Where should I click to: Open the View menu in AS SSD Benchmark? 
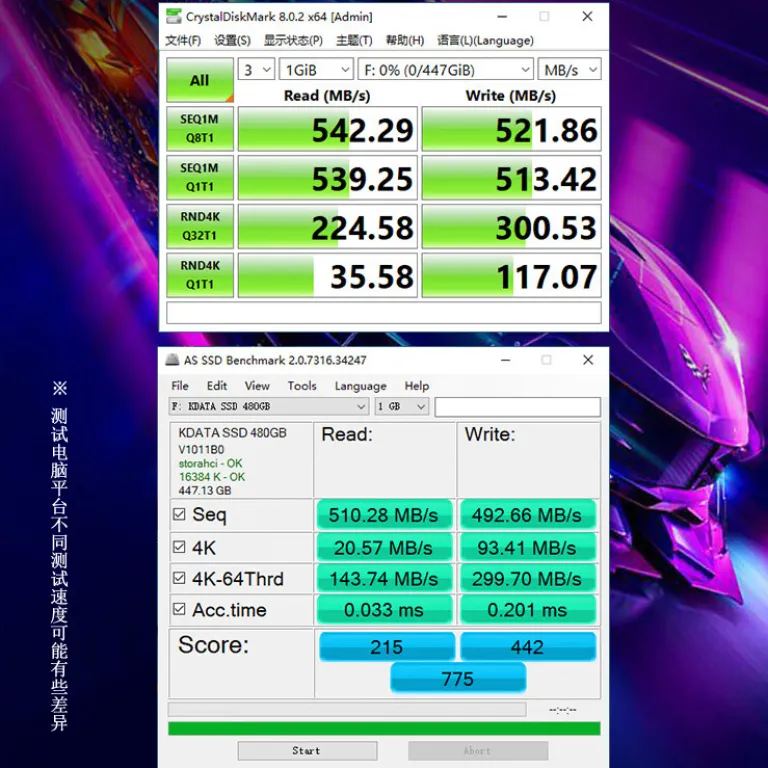point(257,386)
